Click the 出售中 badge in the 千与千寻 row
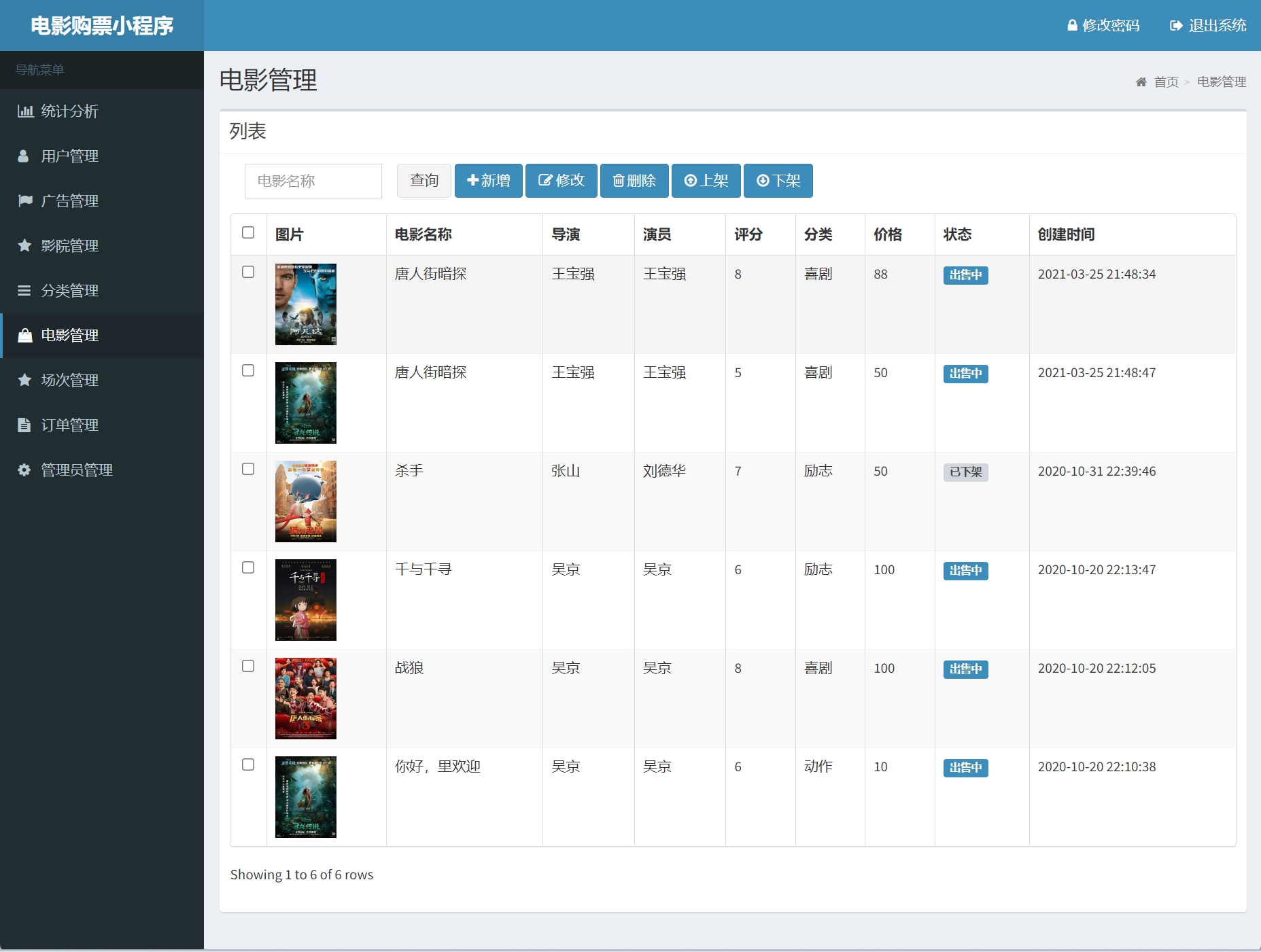This screenshot has height=952, width=1261. 966,571
